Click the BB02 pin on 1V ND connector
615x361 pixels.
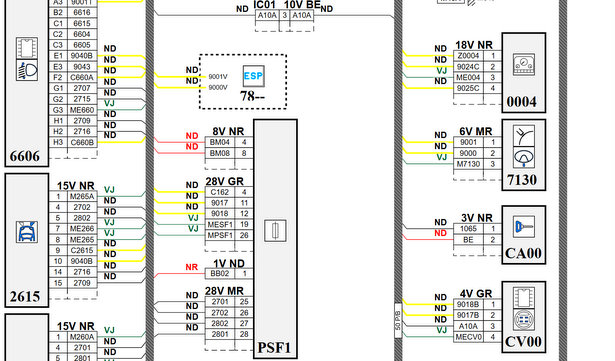pos(220,273)
